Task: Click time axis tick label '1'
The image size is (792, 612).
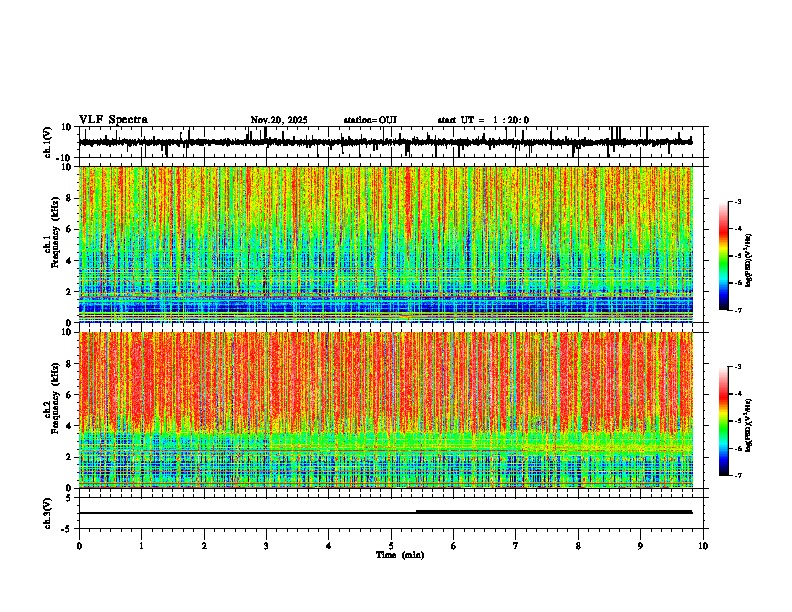Action: 141,546
